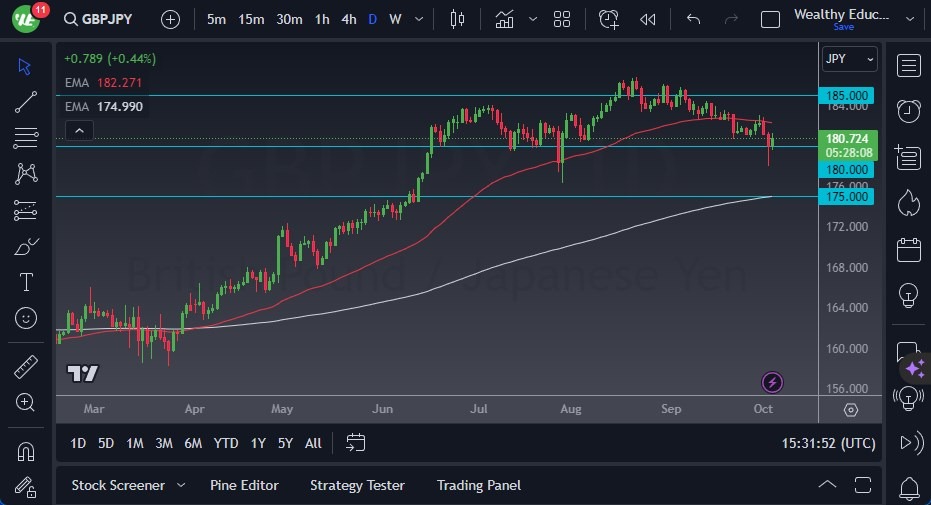Image resolution: width=931 pixels, height=505 pixels.
Task: Open the economic calendar sidebar panel
Action: point(908,249)
